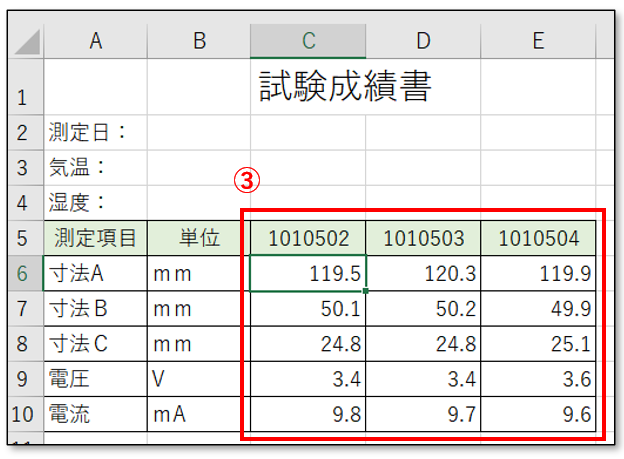Click the mA unit cell
Viewport: 624px width, 459px height.
click(x=198, y=414)
